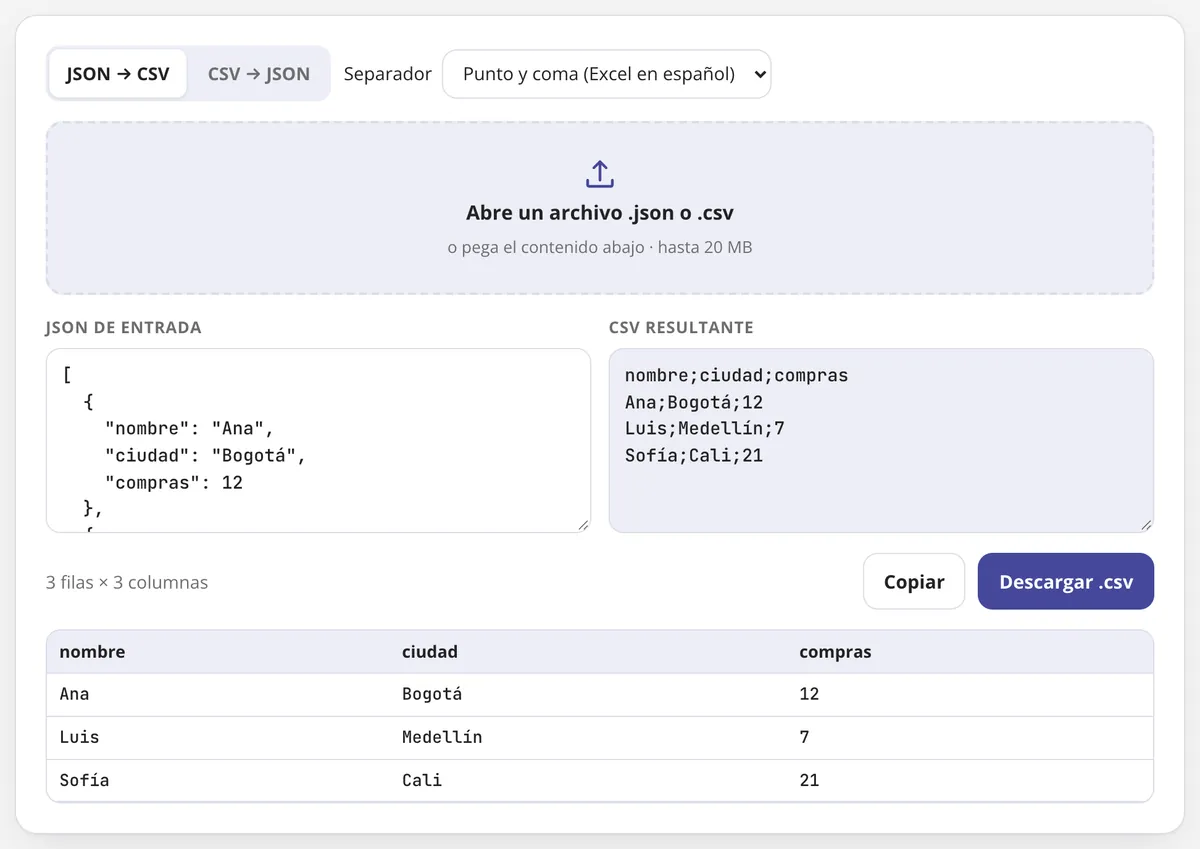Click the 'Sofía;Cali;21' CSV line

pyautogui.click(x=694, y=455)
